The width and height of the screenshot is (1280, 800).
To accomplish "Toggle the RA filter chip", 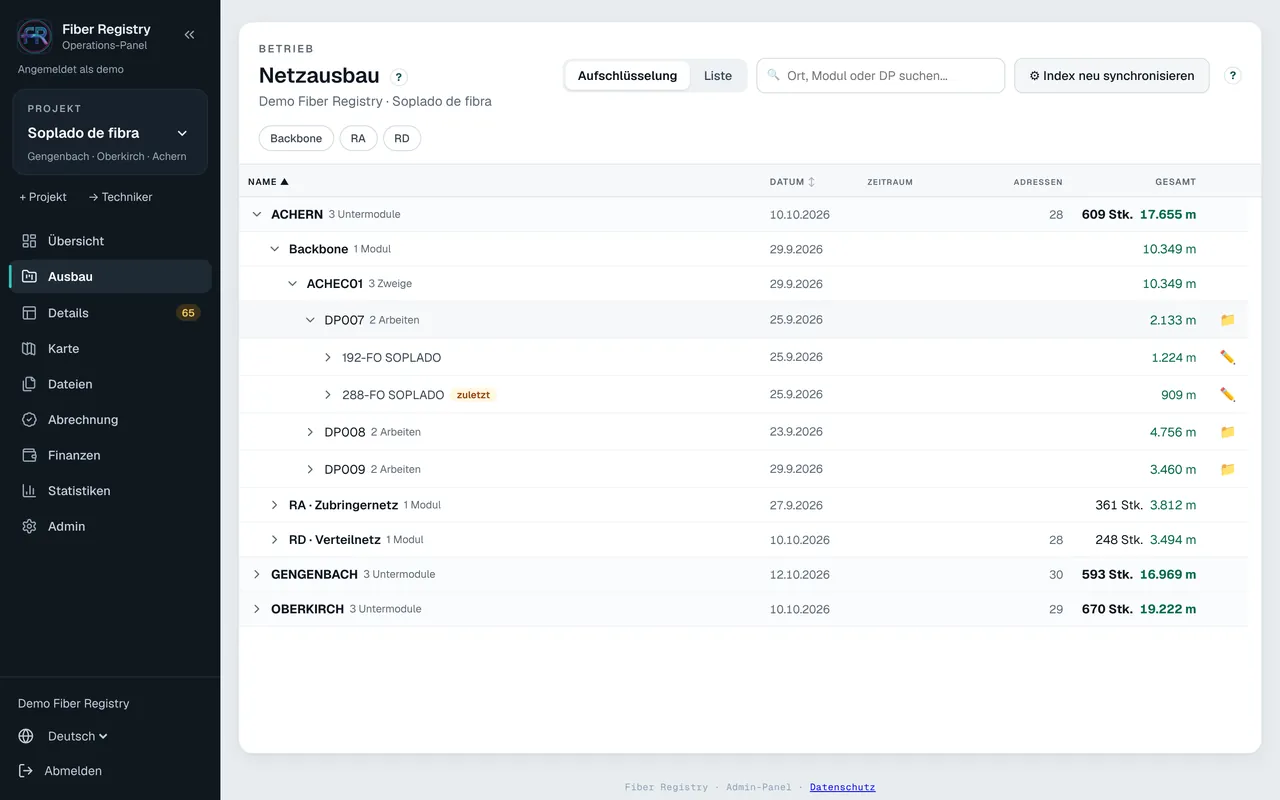I will click(x=358, y=138).
